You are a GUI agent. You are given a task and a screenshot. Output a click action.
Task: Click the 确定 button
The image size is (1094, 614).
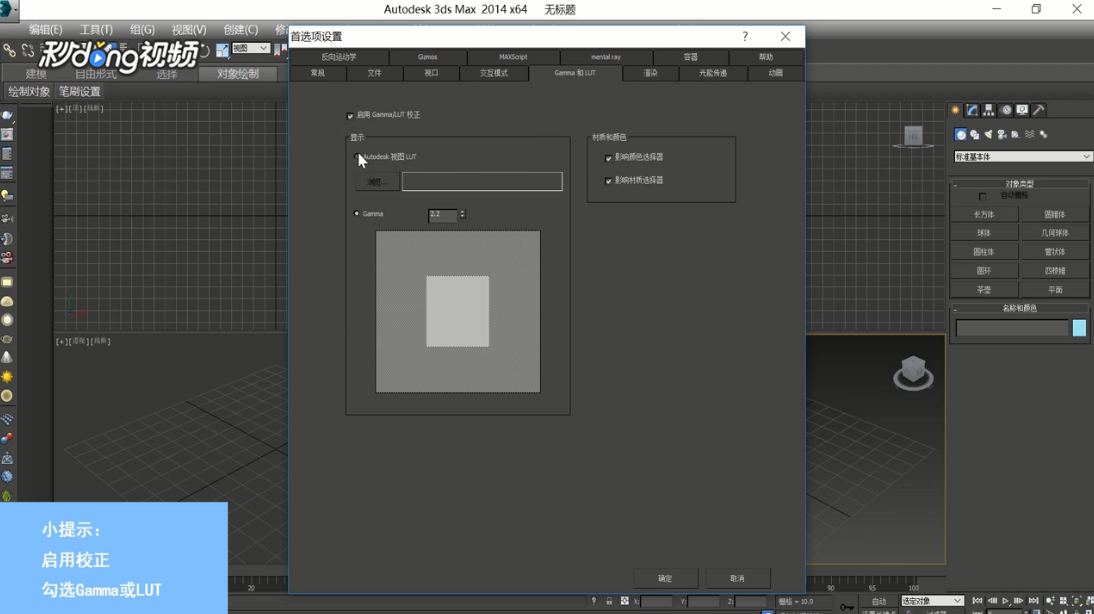665,578
